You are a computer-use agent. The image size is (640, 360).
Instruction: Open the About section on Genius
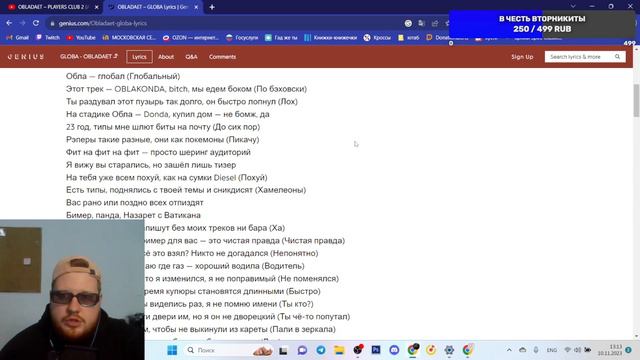(x=166, y=57)
